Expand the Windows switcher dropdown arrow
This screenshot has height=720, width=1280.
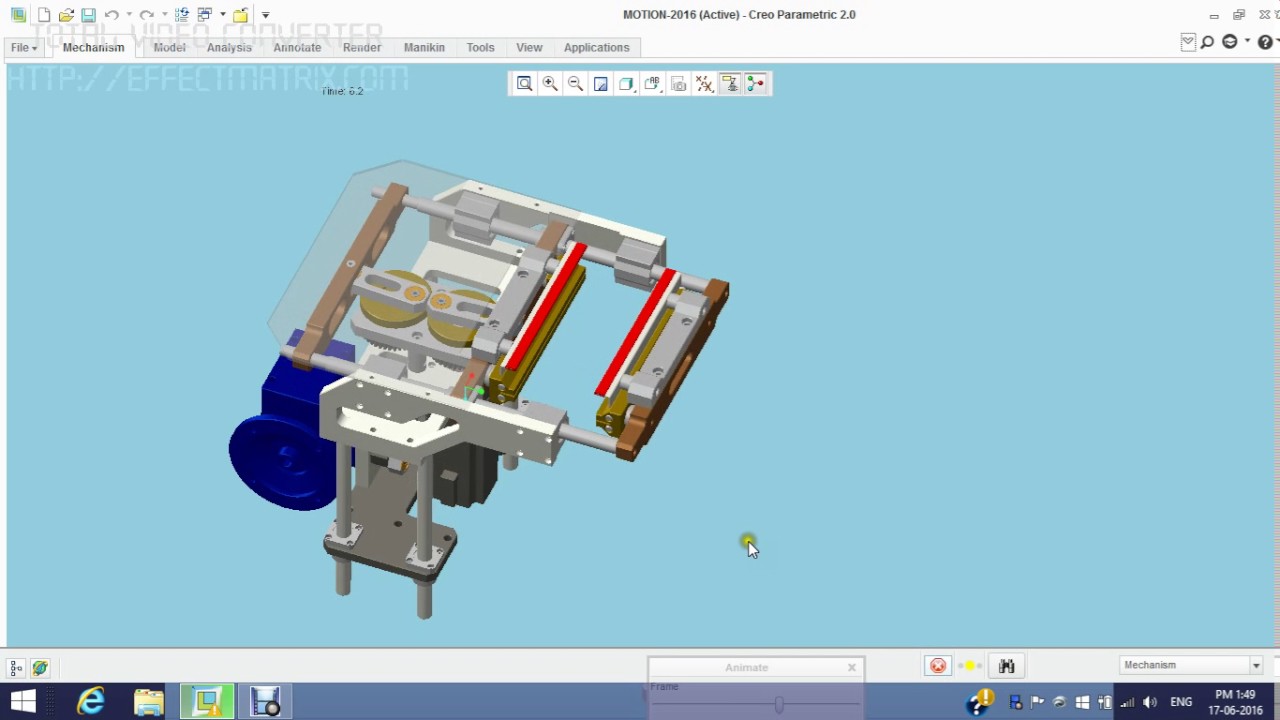pos(222,15)
